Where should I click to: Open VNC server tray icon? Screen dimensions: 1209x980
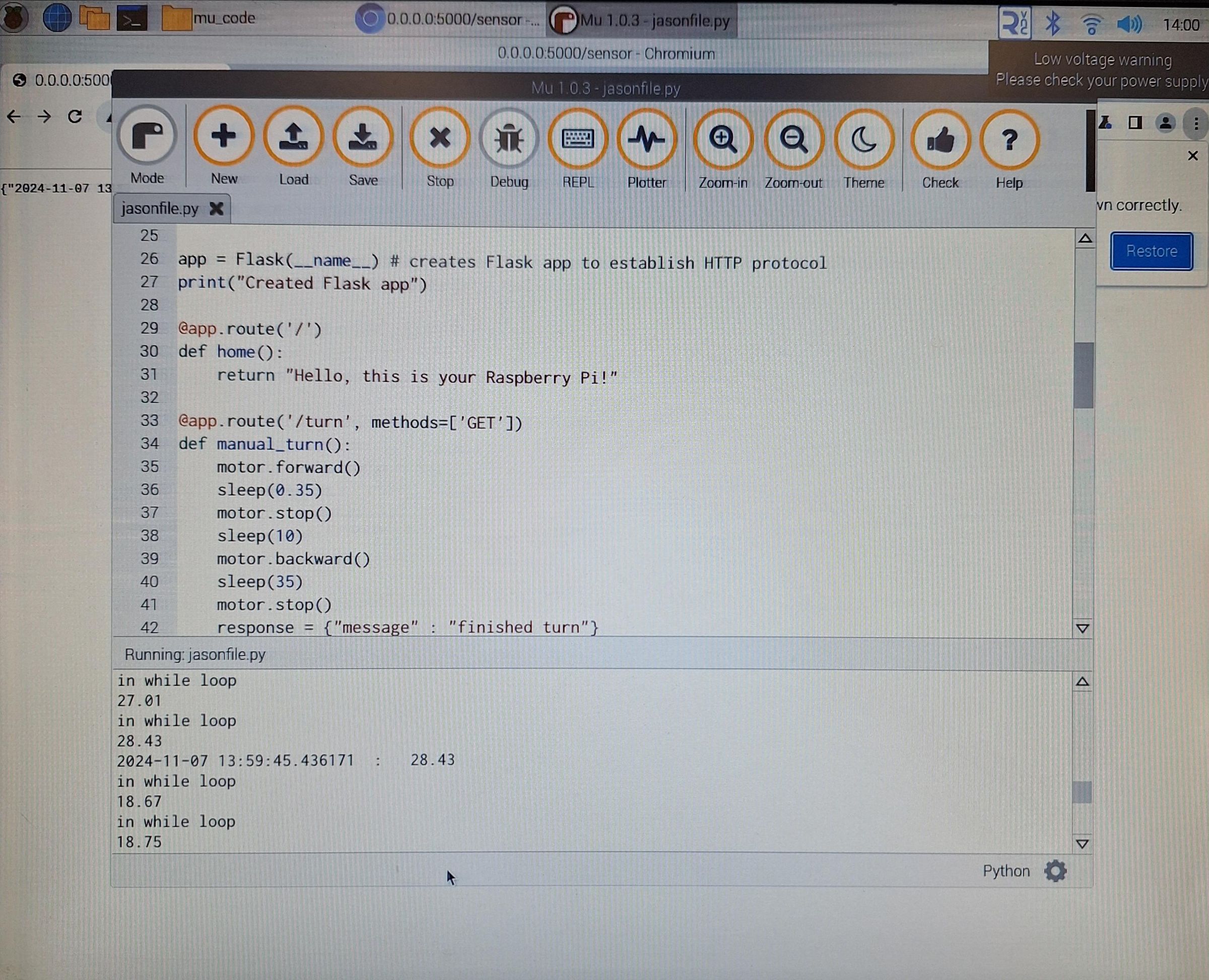tap(1014, 23)
